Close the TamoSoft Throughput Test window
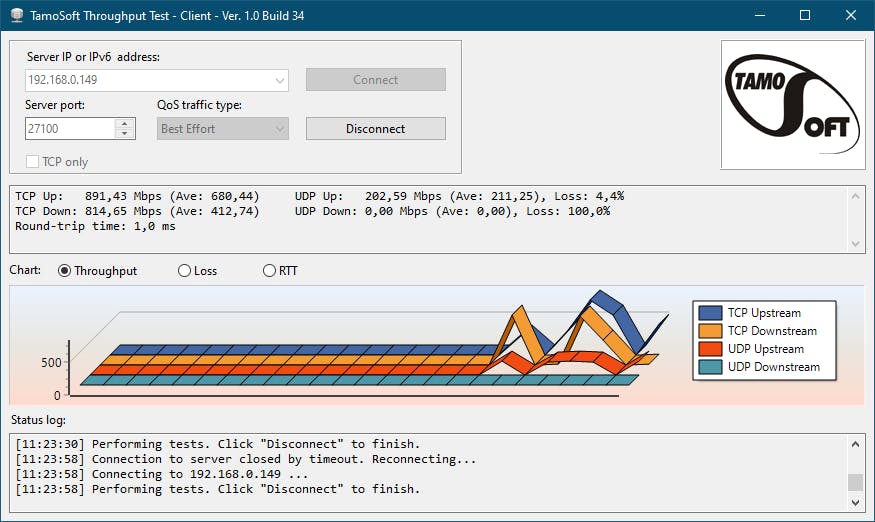This screenshot has height=522, width=875. click(850, 15)
